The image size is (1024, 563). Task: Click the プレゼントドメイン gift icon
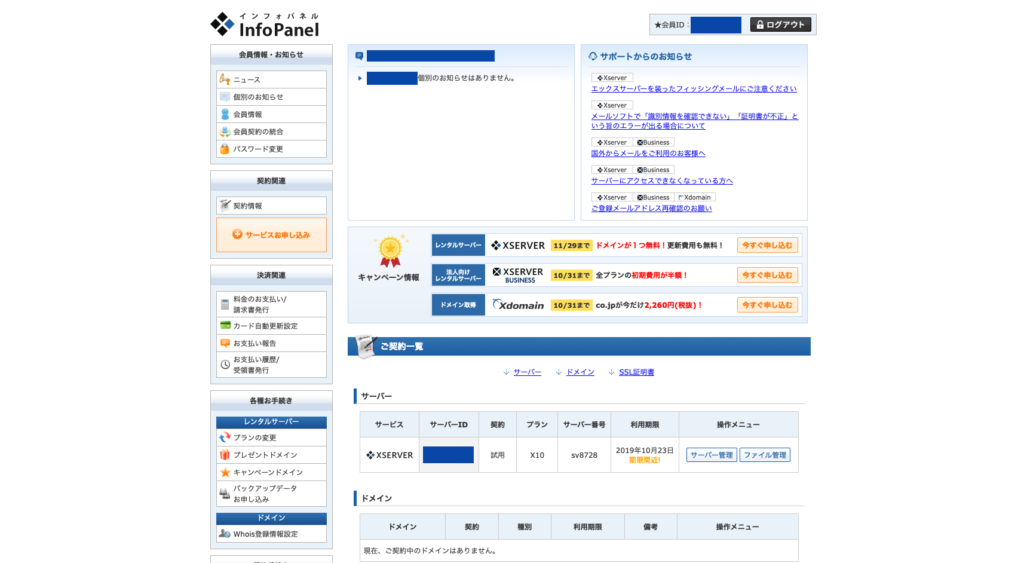click(x=225, y=455)
